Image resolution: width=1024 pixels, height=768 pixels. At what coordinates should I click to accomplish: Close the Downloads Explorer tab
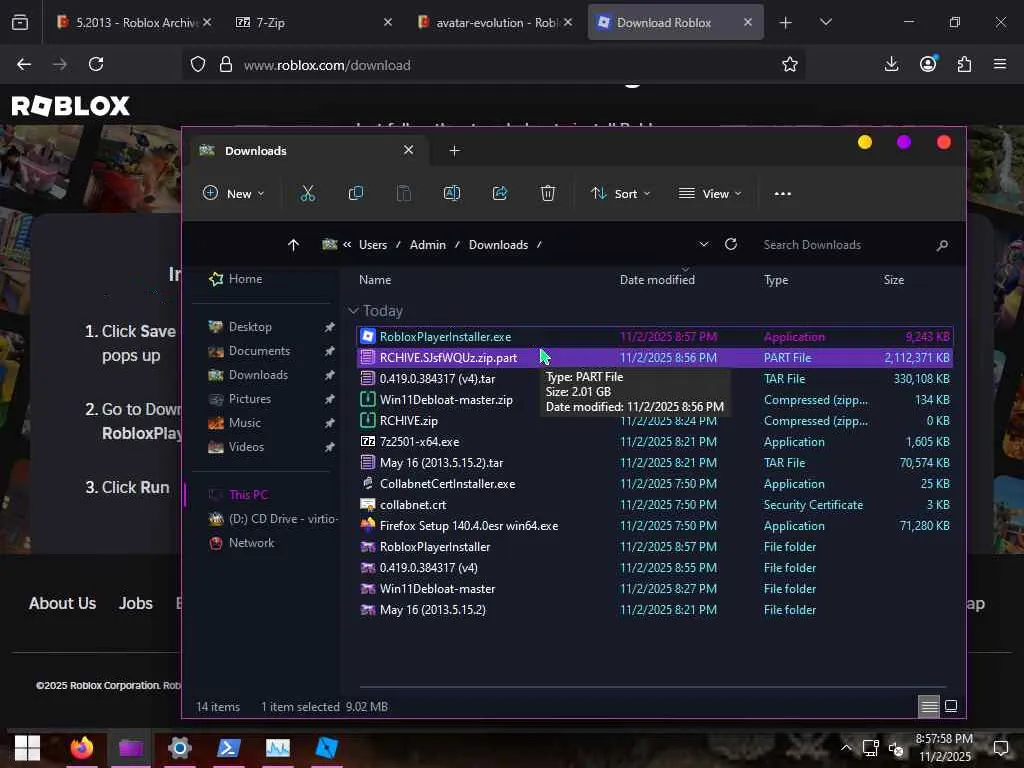click(408, 150)
